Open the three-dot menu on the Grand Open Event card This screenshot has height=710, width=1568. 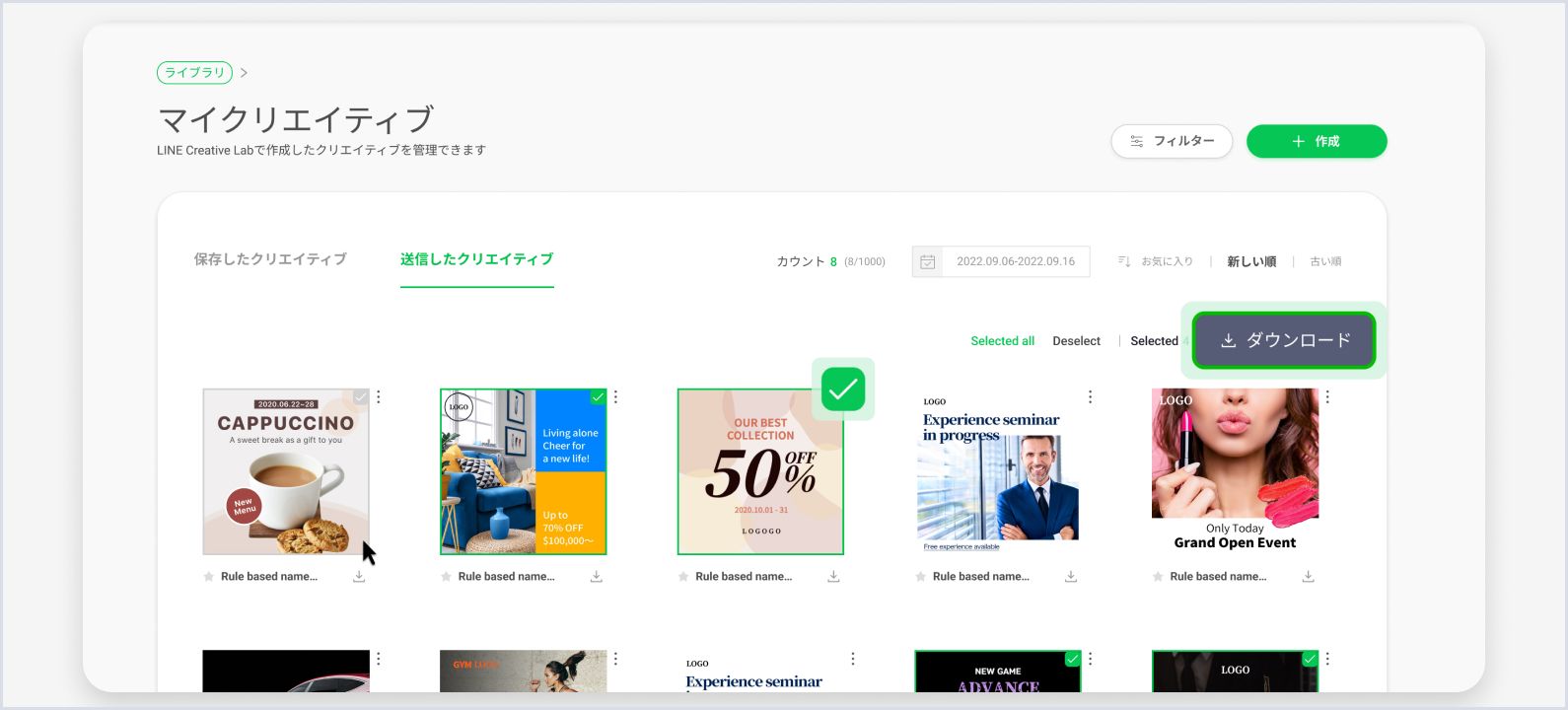(x=1327, y=396)
